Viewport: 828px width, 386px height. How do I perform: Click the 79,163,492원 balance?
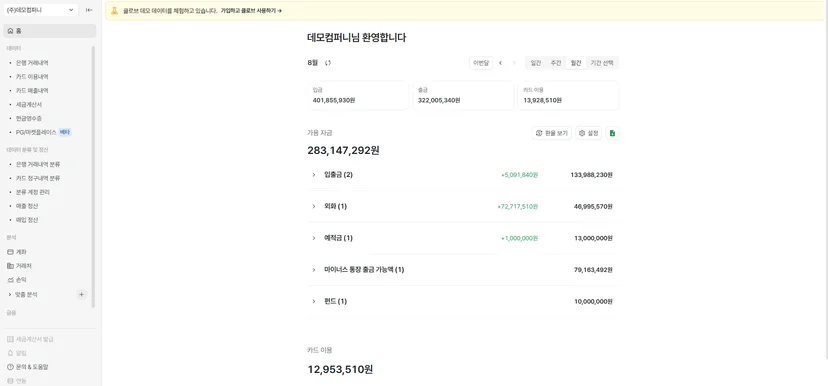(x=593, y=270)
